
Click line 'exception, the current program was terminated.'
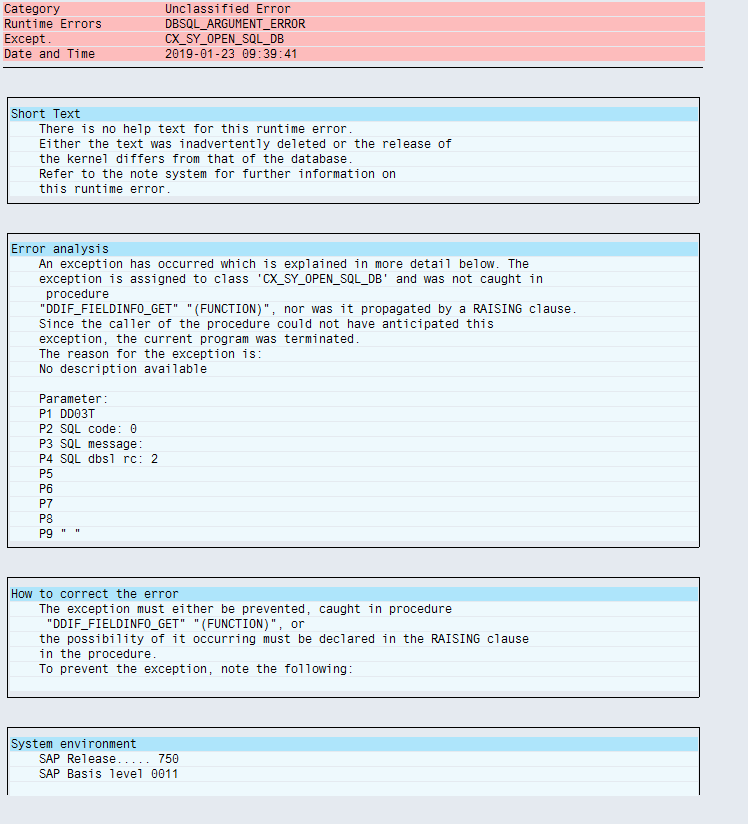200,339
